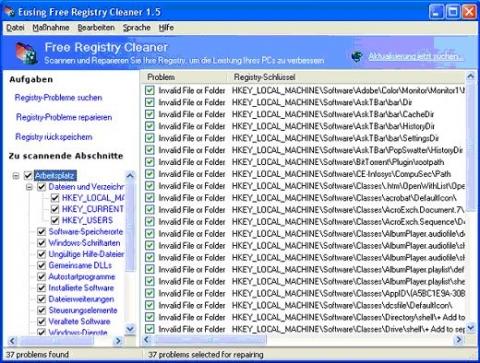Click the title bar application icon
Viewport: 480px width, 363px height.
coord(9,12)
